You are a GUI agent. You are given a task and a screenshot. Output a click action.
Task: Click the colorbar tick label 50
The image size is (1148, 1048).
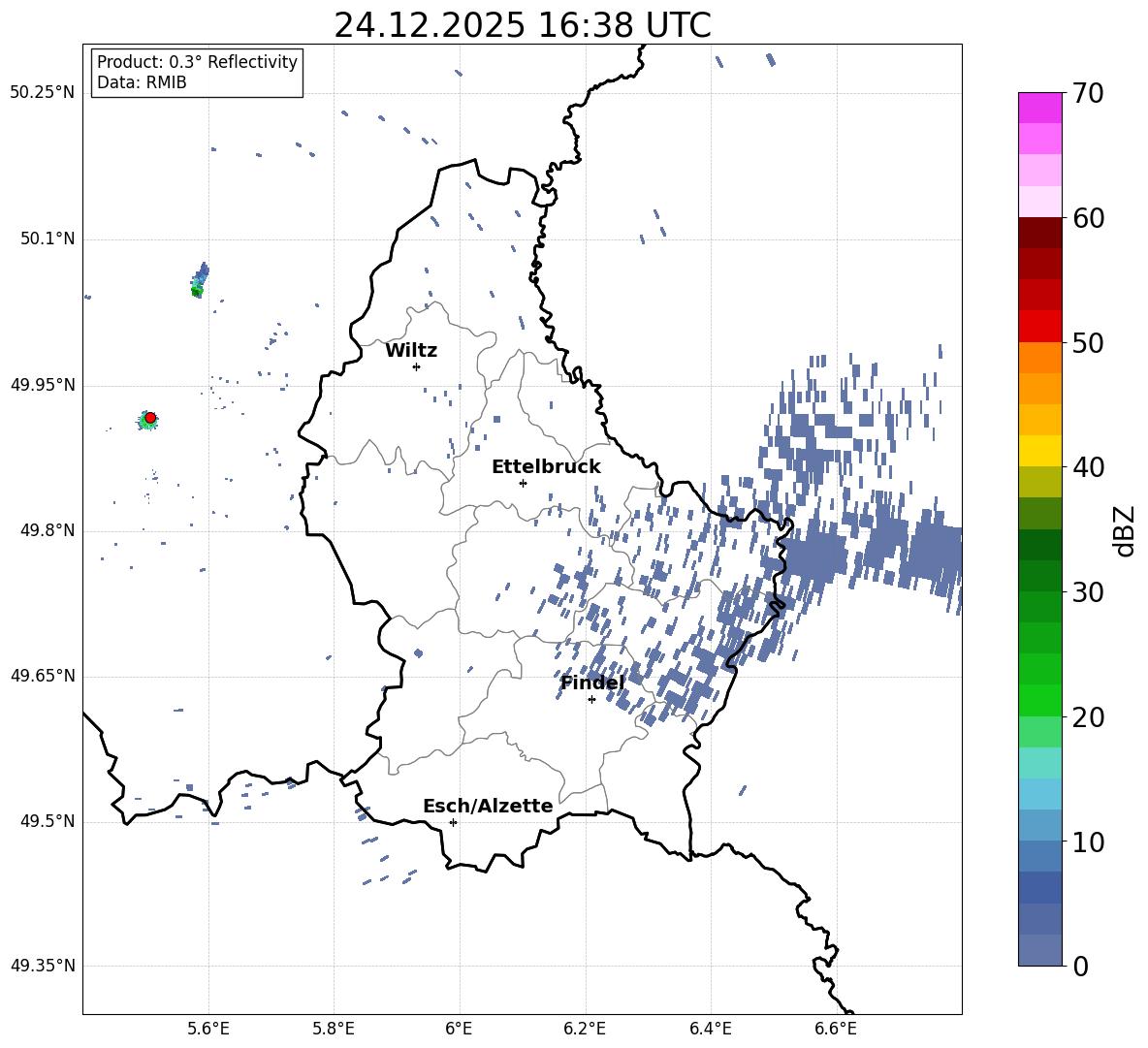click(x=1088, y=342)
